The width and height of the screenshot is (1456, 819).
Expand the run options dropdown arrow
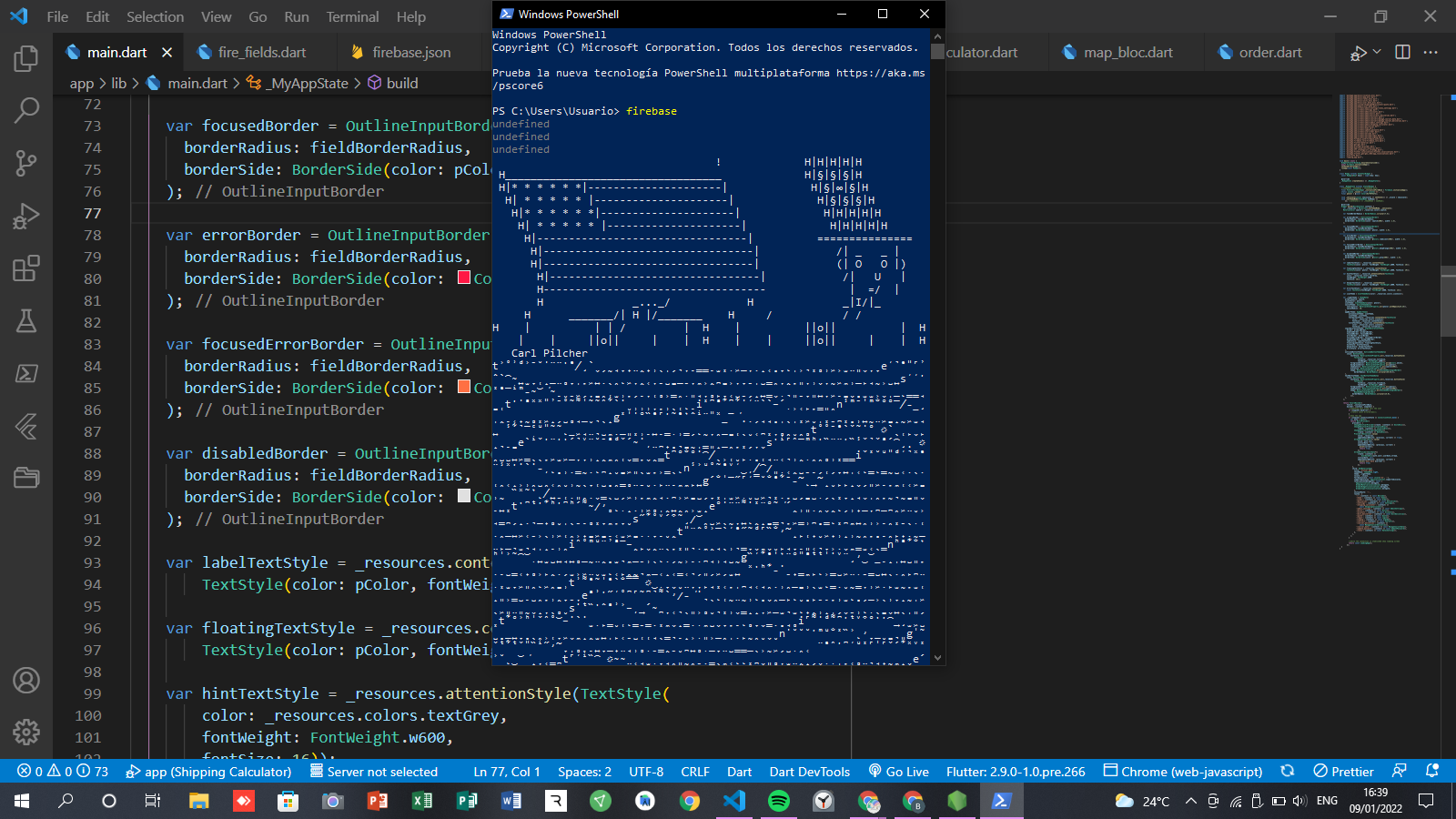1377,52
